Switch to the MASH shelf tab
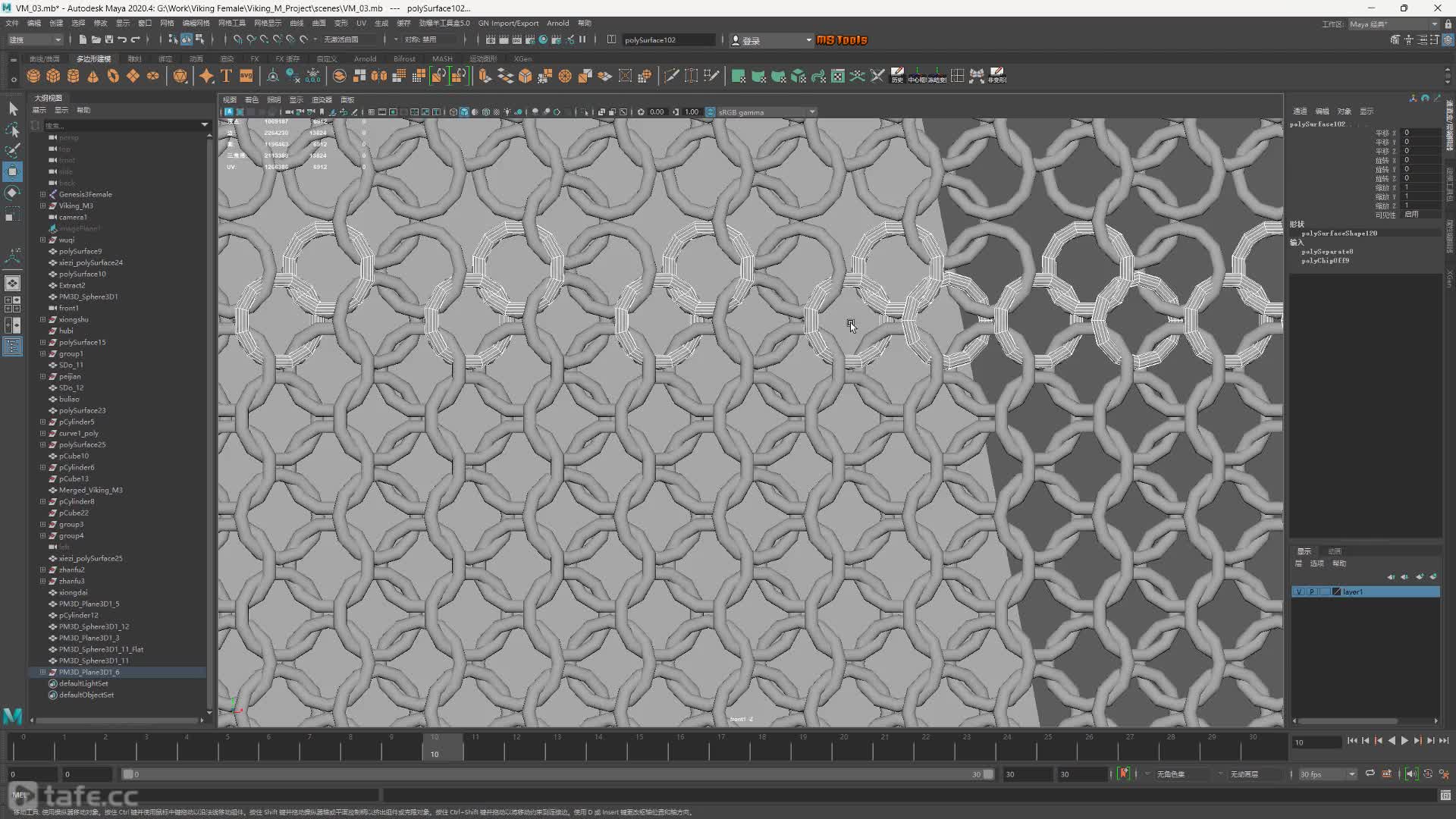The height and width of the screenshot is (819, 1456). 442,58
